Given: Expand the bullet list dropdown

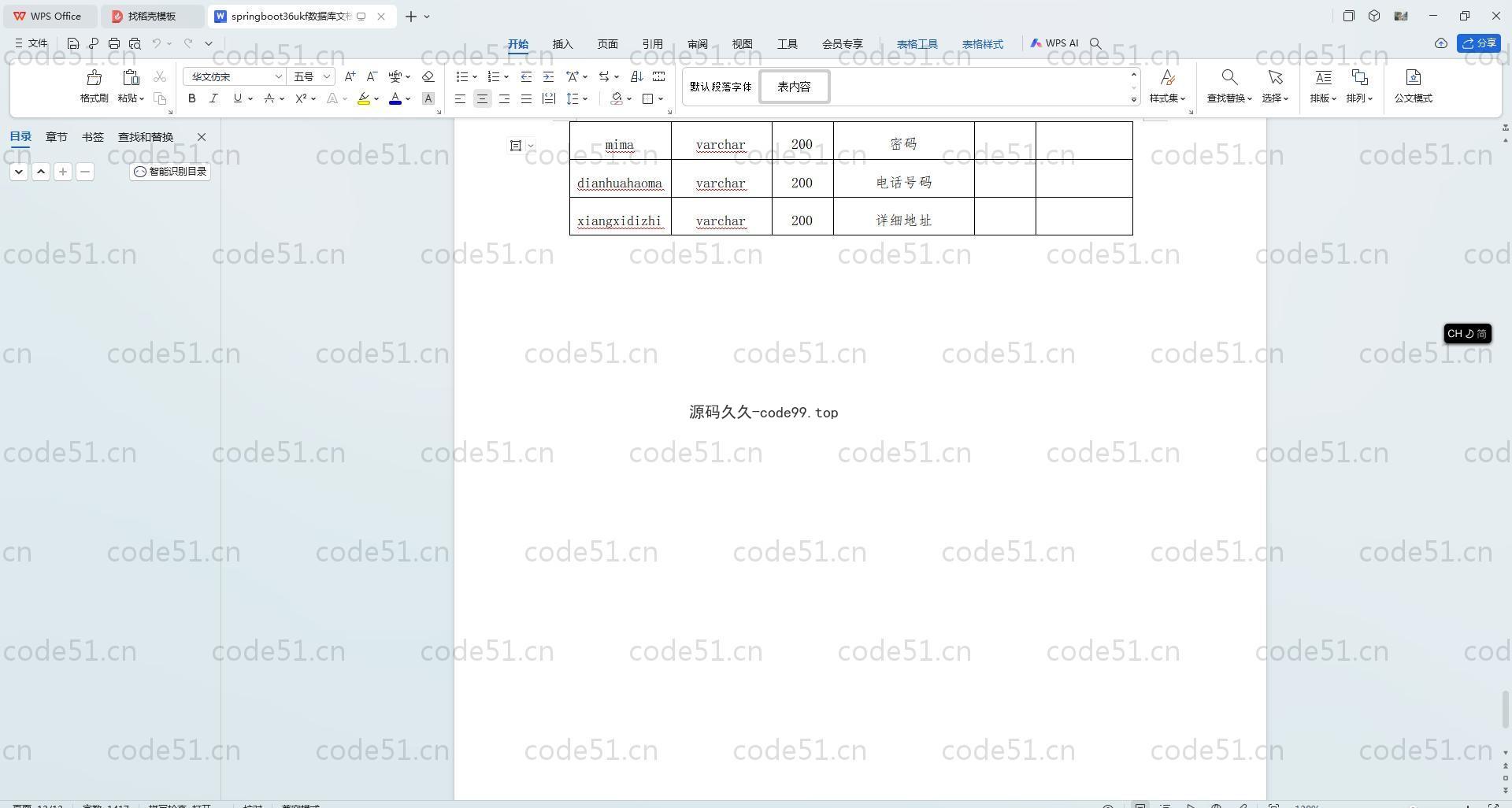Looking at the screenshot, I should [475, 76].
